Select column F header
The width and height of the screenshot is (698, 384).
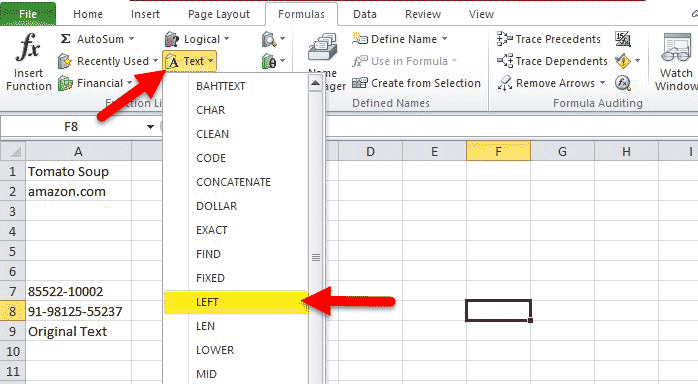(x=499, y=152)
